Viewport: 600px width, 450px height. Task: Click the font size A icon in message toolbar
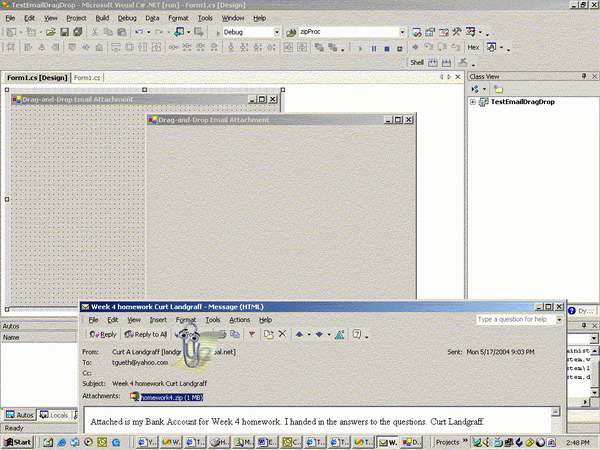click(339, 334)
